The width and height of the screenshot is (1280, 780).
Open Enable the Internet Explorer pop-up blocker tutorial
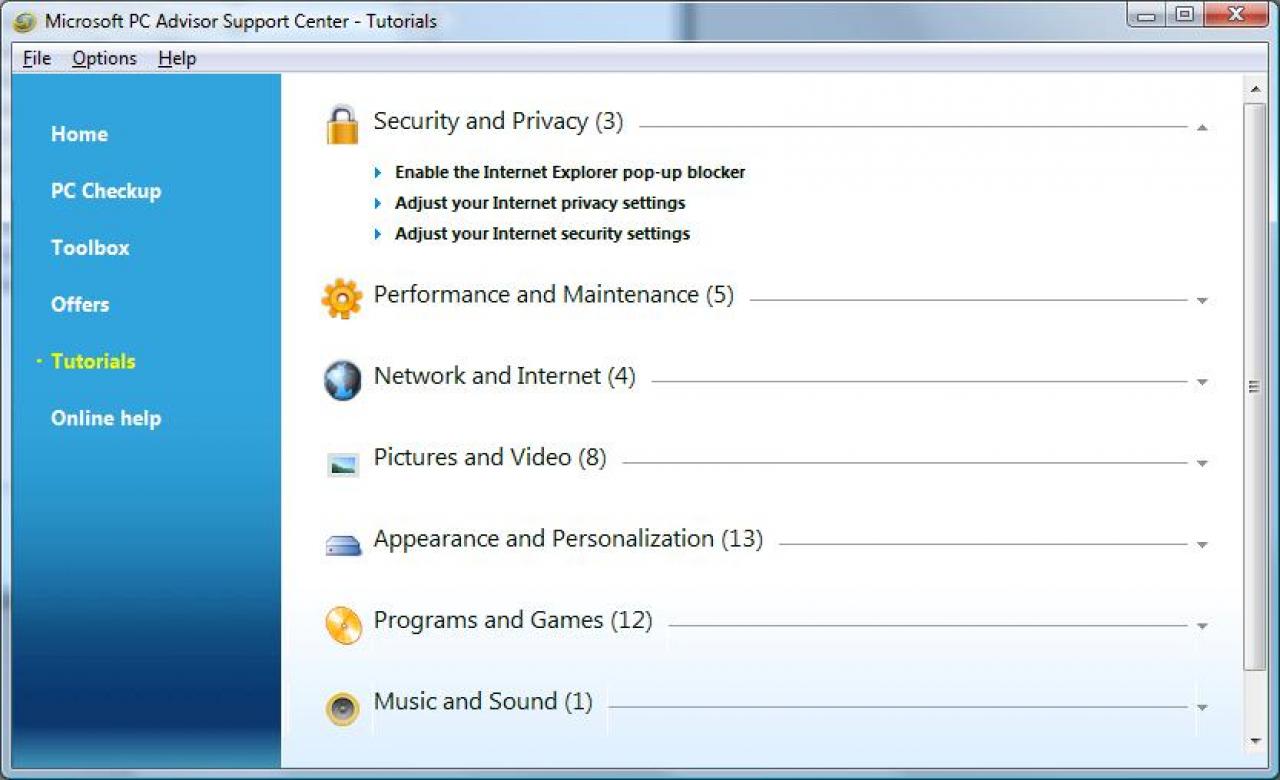[x=570, y=172]
